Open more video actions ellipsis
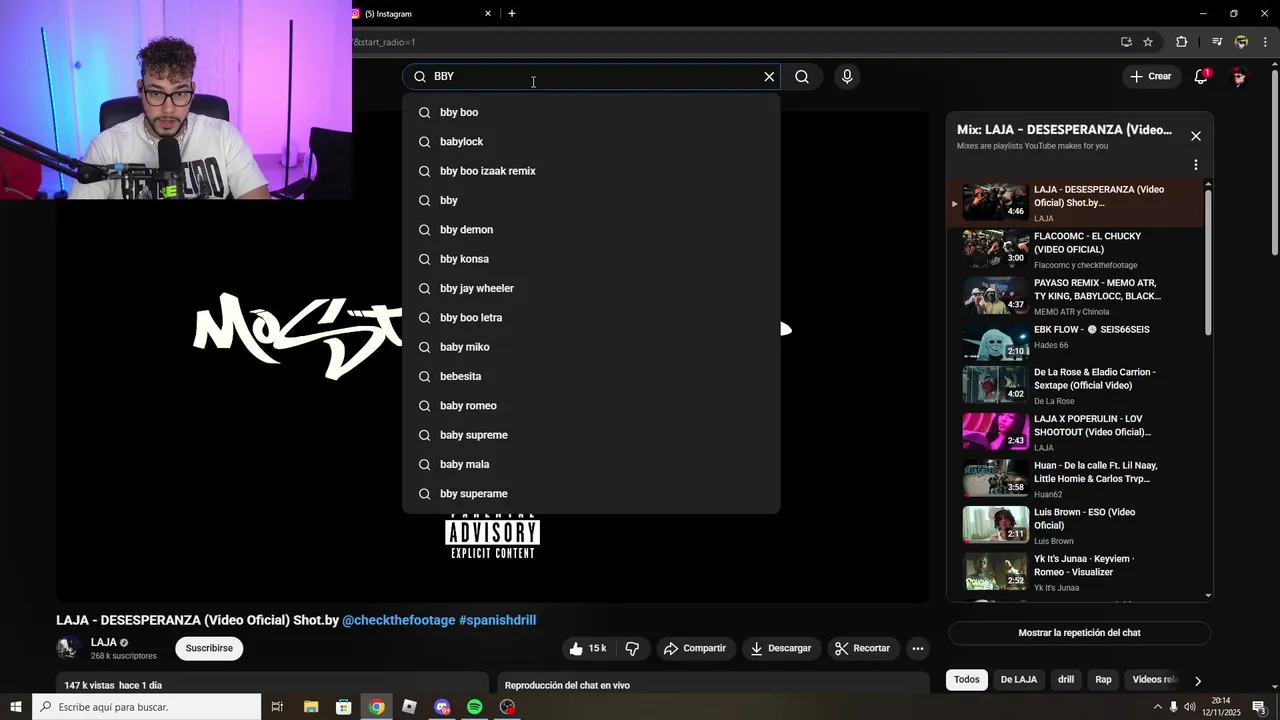The image size is (1280, 720). [917, 648]
